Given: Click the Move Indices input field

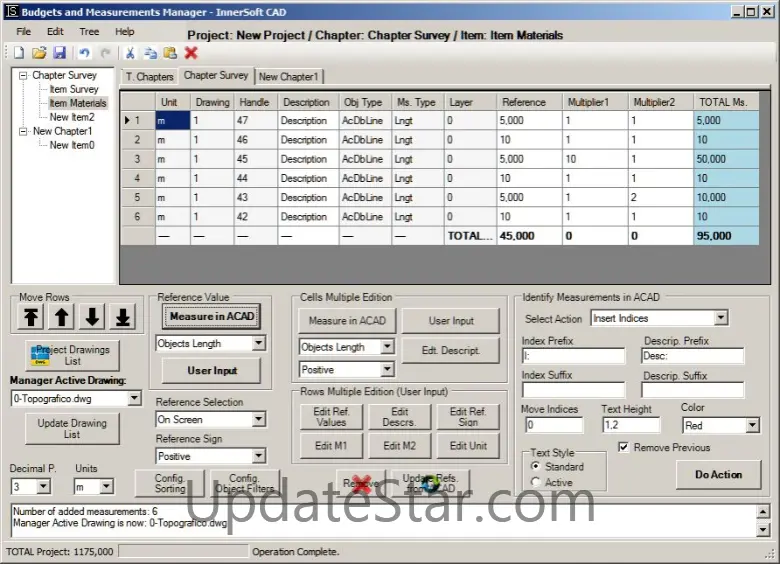Looking at the screenshot, I should pyautogui.click(x=554, y=425).
